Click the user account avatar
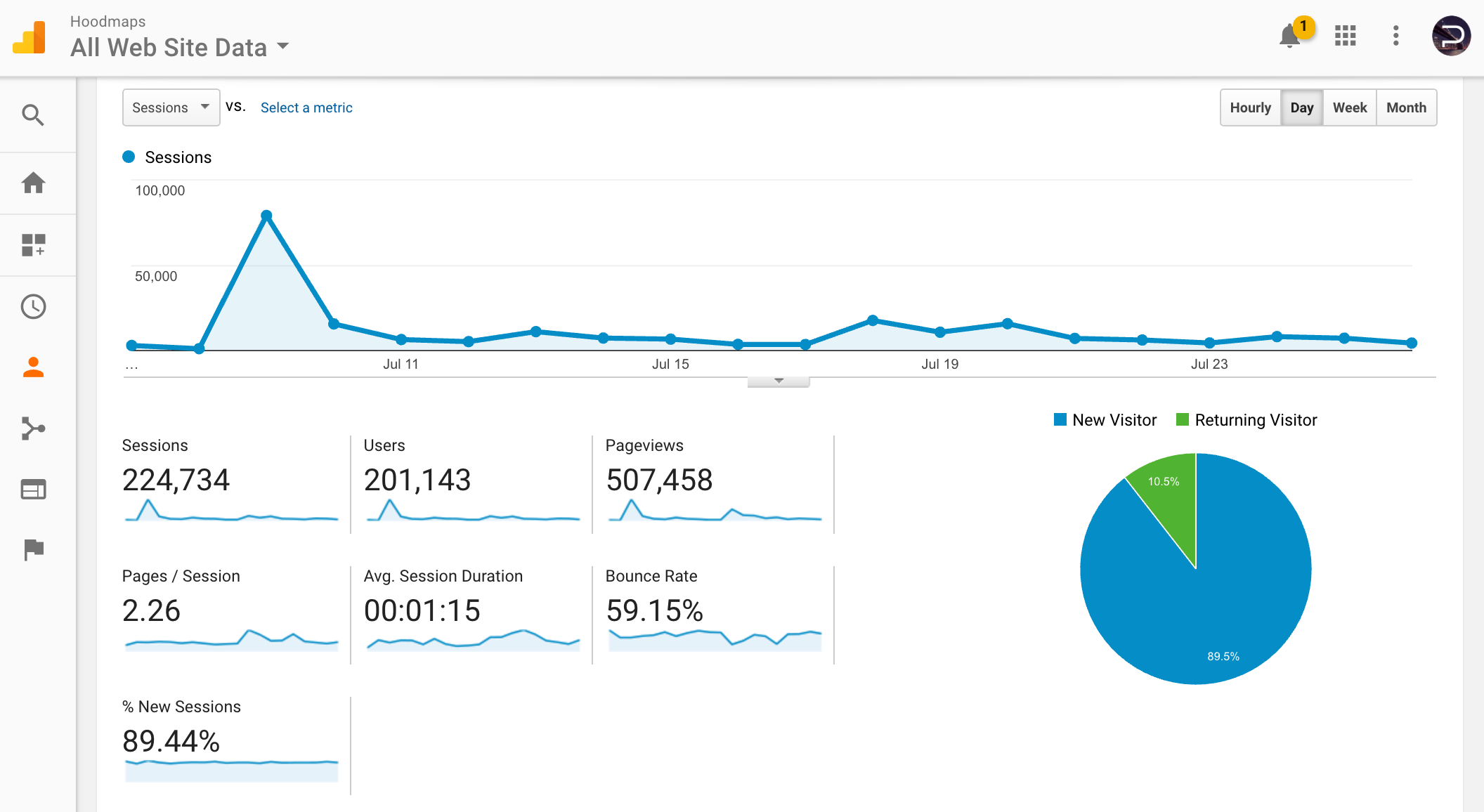The image size is (1484, 812). 1451,35
